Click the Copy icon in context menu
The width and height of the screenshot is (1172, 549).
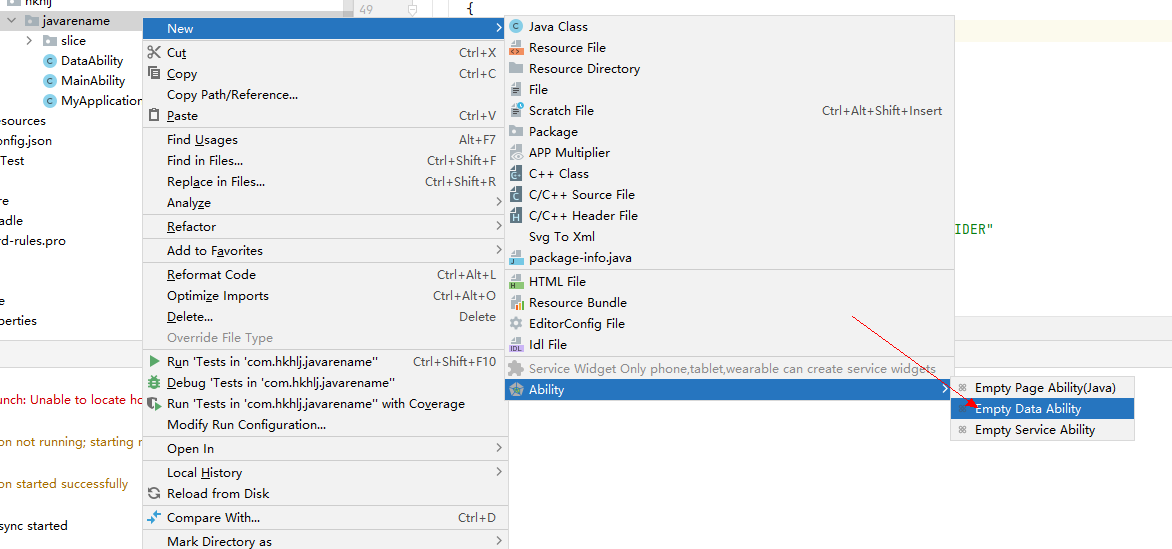point(154,73)
